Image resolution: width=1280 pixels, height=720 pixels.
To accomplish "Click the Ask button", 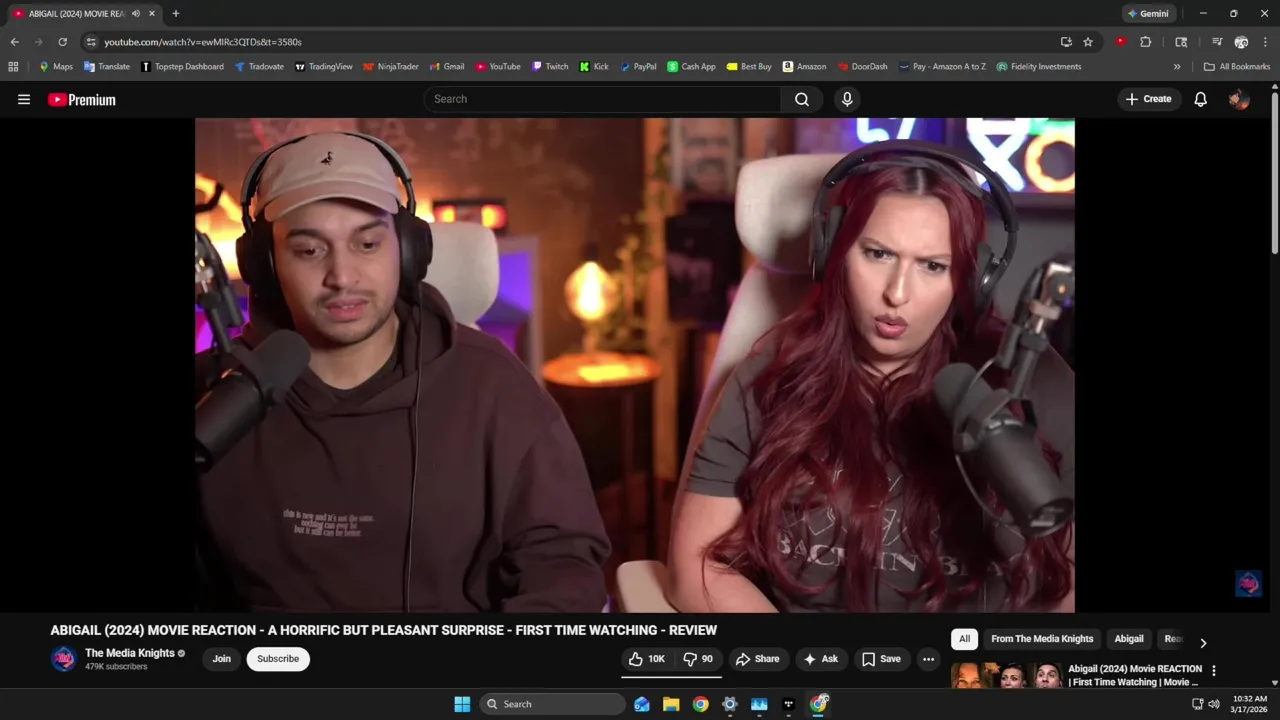I will click(821, 659).
